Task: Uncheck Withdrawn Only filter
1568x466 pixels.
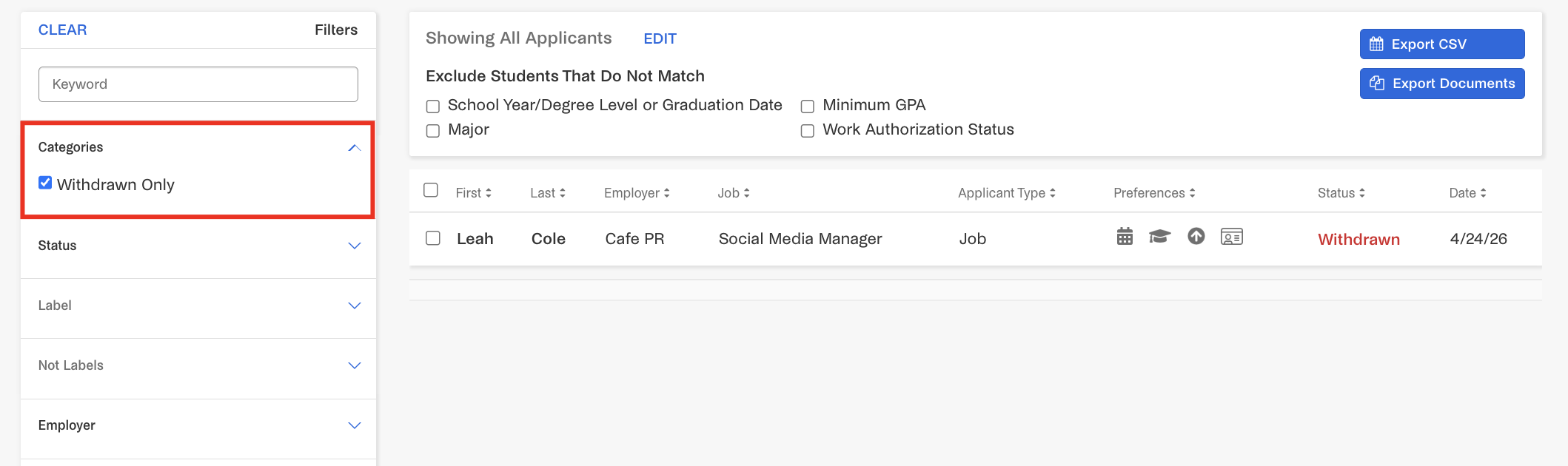Action: (45, 183)
